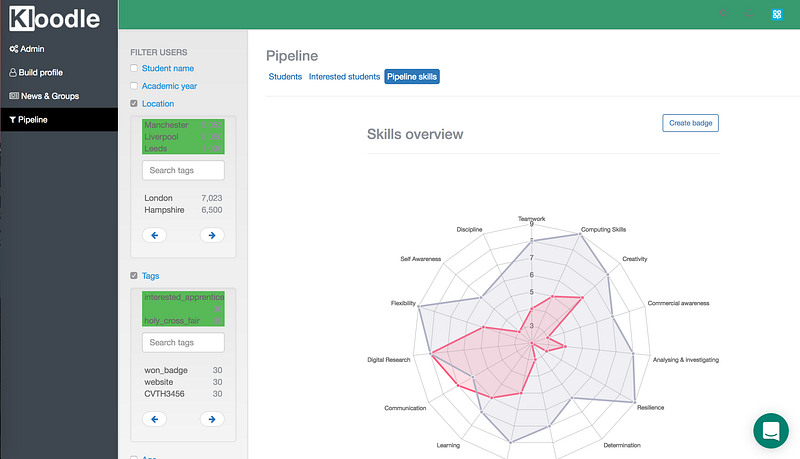
Task: Go to next page of Location tags
Action: point(211,235)
